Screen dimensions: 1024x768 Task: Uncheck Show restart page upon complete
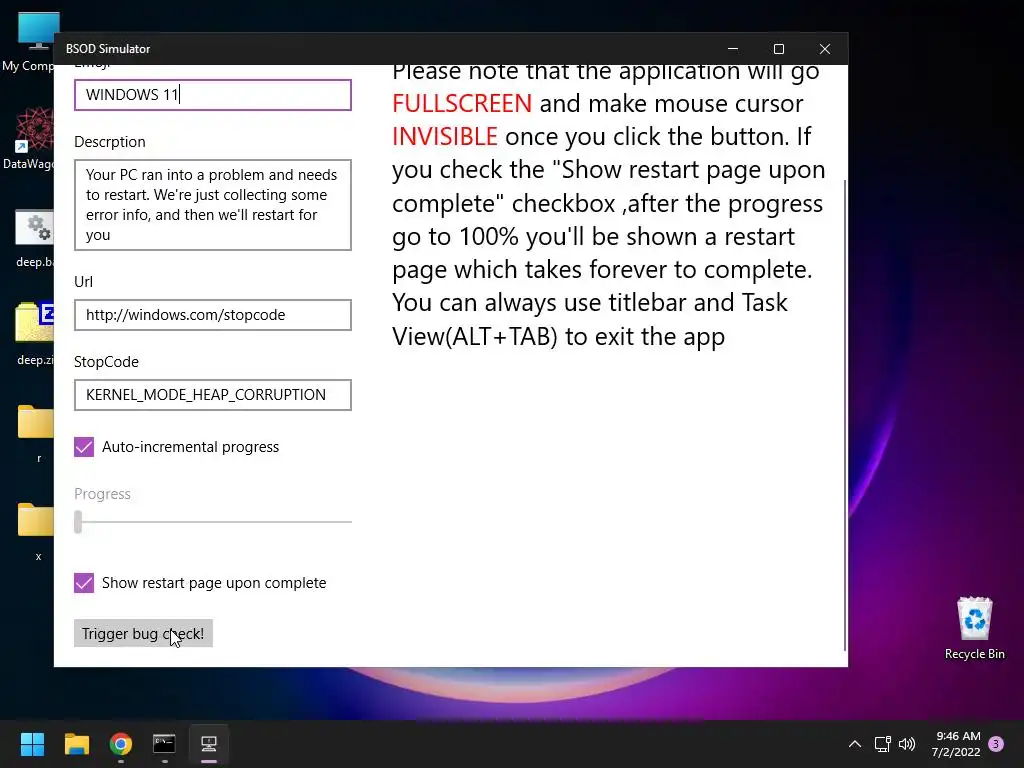coord(84,583)
